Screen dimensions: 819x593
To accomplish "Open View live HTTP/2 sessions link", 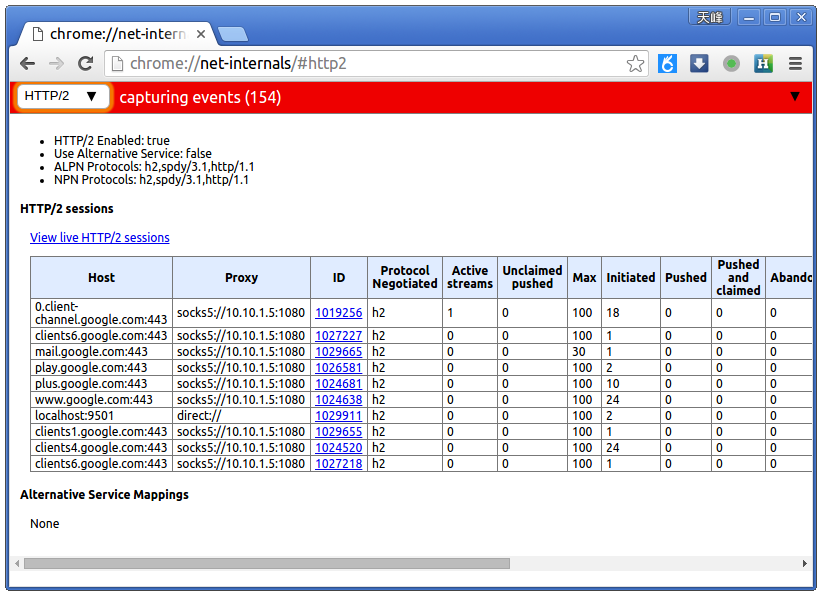I will [x=100, y=238].
